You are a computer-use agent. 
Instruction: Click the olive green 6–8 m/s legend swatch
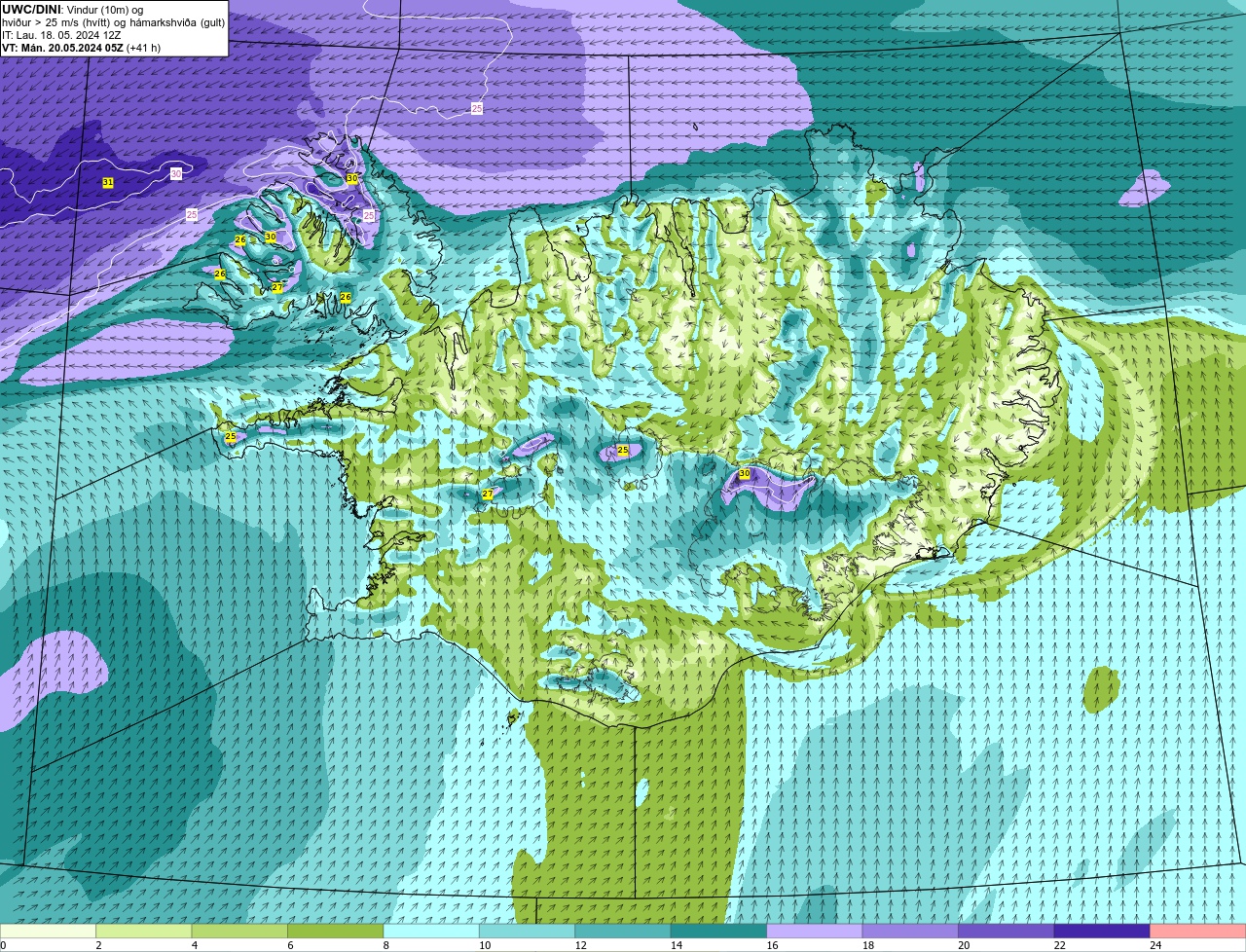pyautogui.click(x=336, y=931)
